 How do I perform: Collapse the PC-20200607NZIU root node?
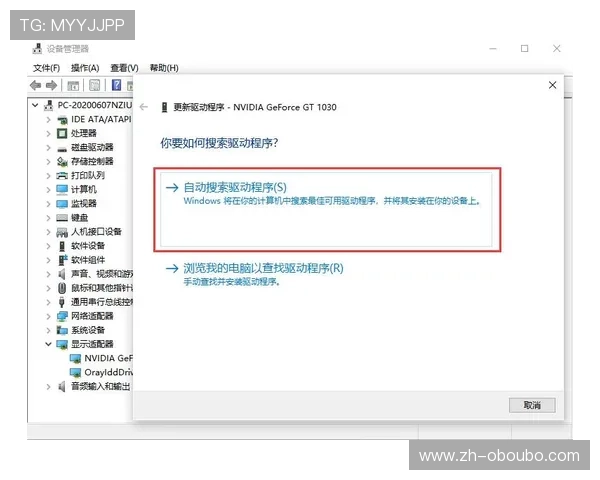tap(36, 105)
